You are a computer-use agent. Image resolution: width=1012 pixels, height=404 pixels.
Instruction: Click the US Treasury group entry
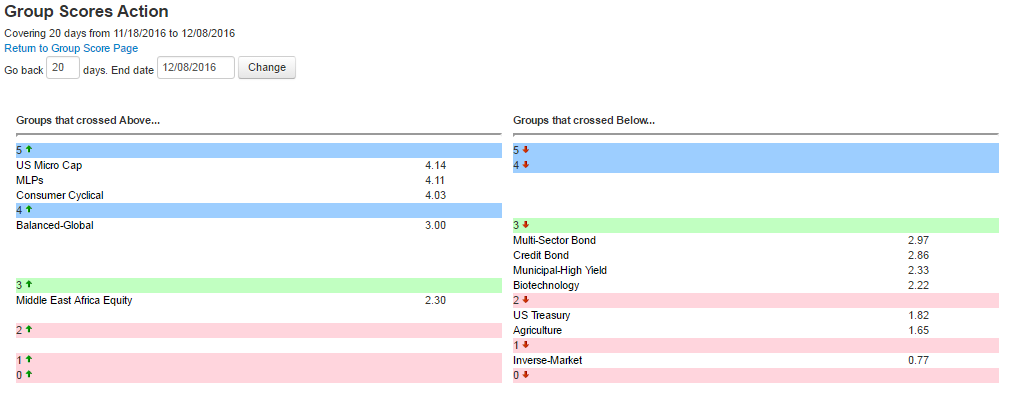542,315
